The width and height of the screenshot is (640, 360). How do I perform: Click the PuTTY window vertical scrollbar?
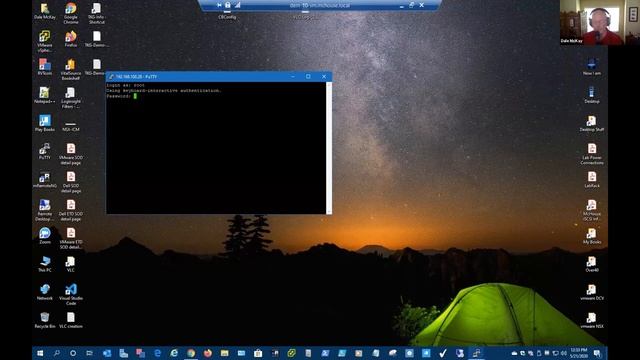[x=329, y=148]
